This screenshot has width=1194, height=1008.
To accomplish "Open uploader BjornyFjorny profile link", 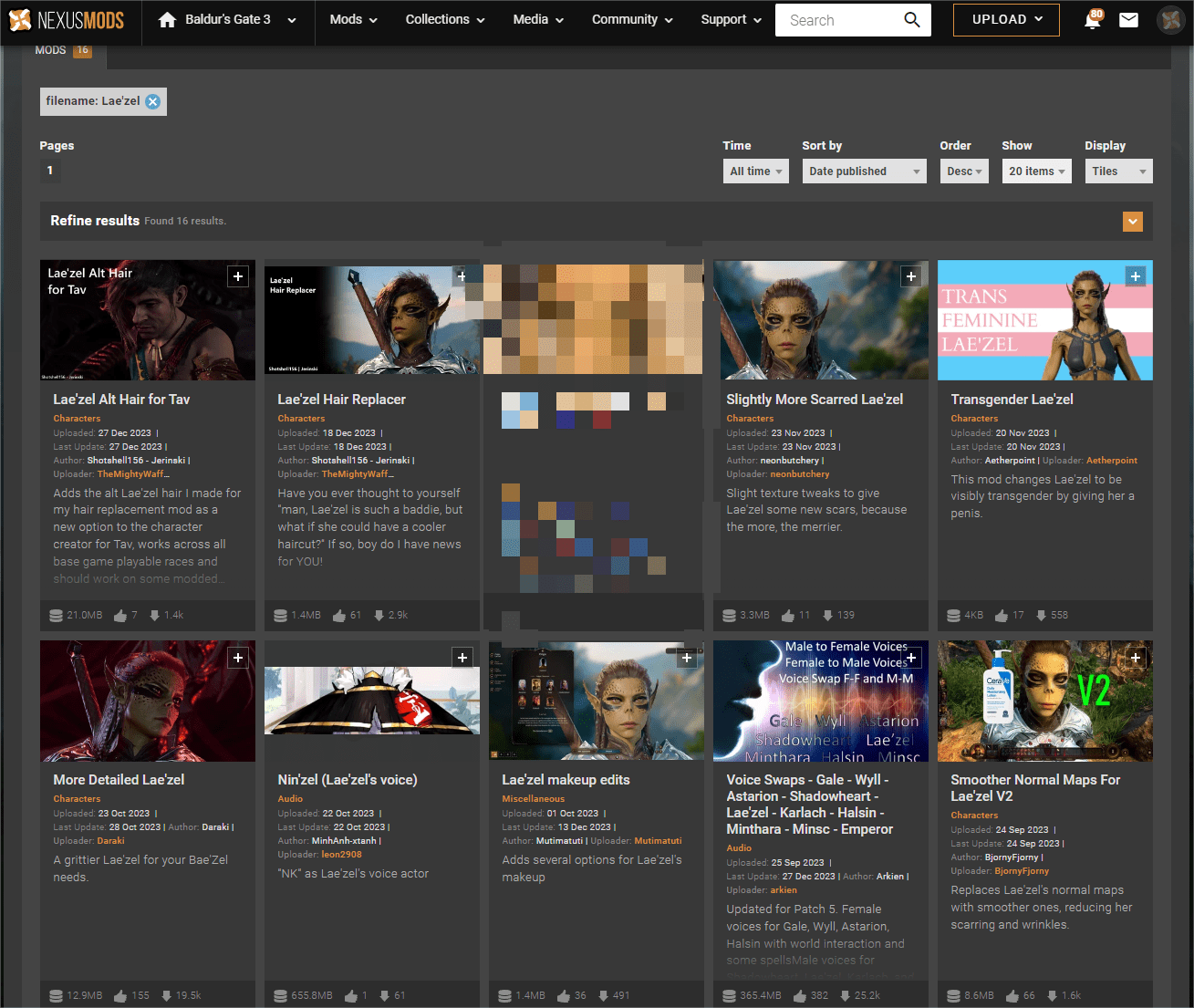I will coord(1022,871).
